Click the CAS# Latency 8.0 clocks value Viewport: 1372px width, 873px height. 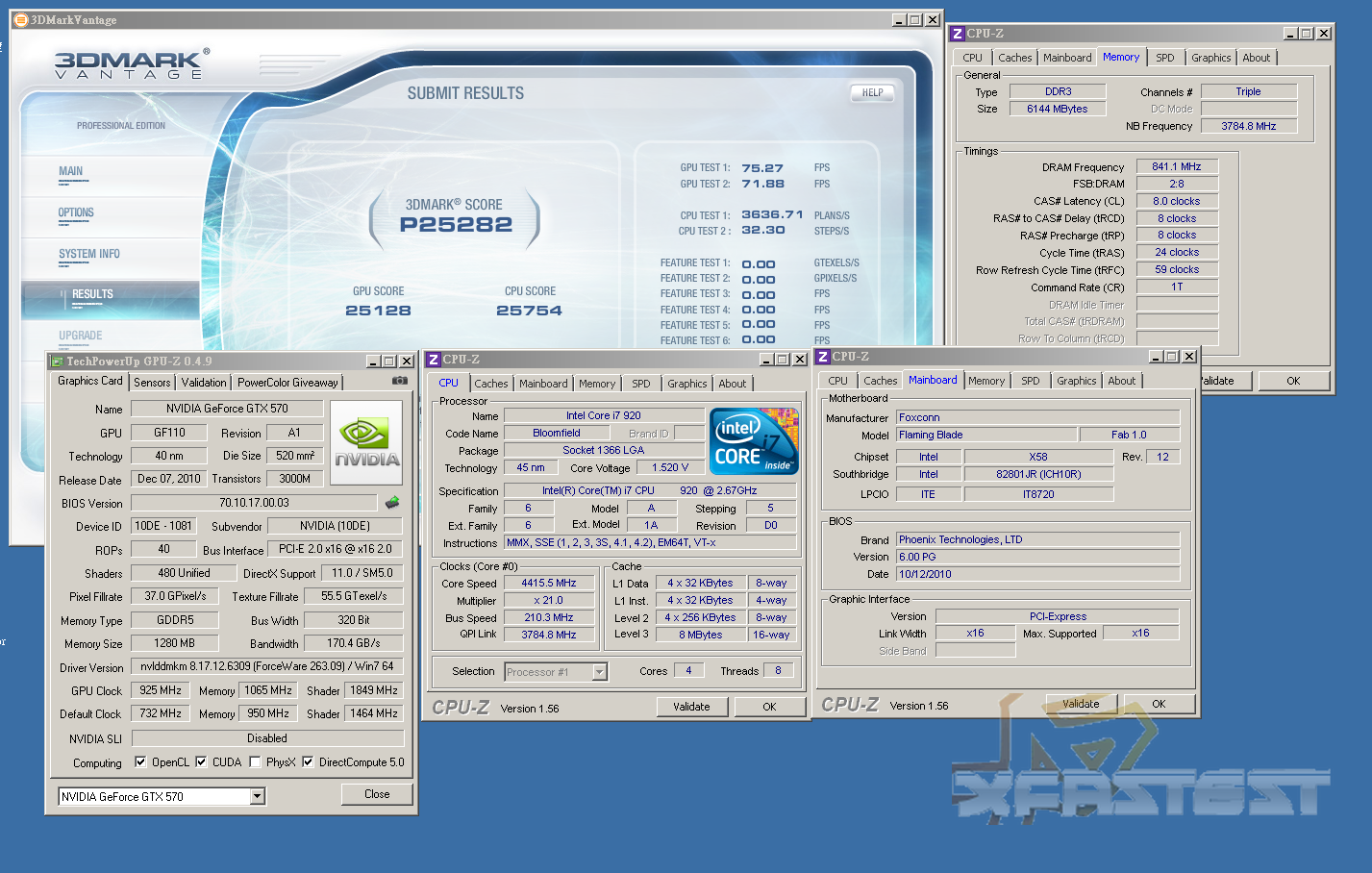1177,201
